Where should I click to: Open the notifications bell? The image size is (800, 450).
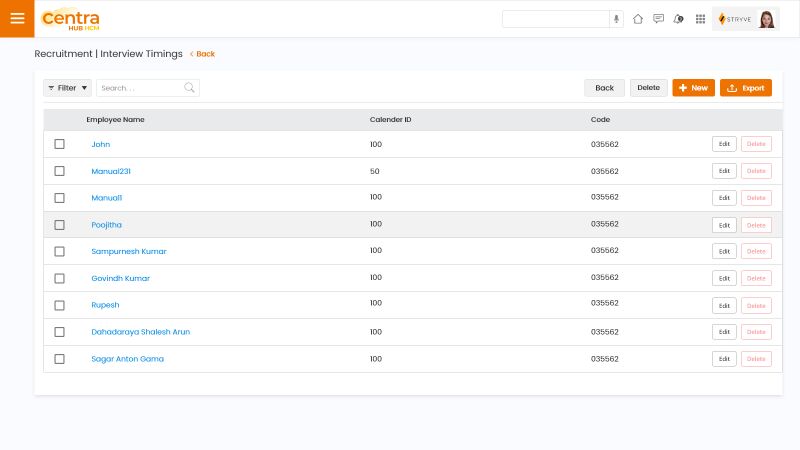pyautogui.click(x=679, y=19)
